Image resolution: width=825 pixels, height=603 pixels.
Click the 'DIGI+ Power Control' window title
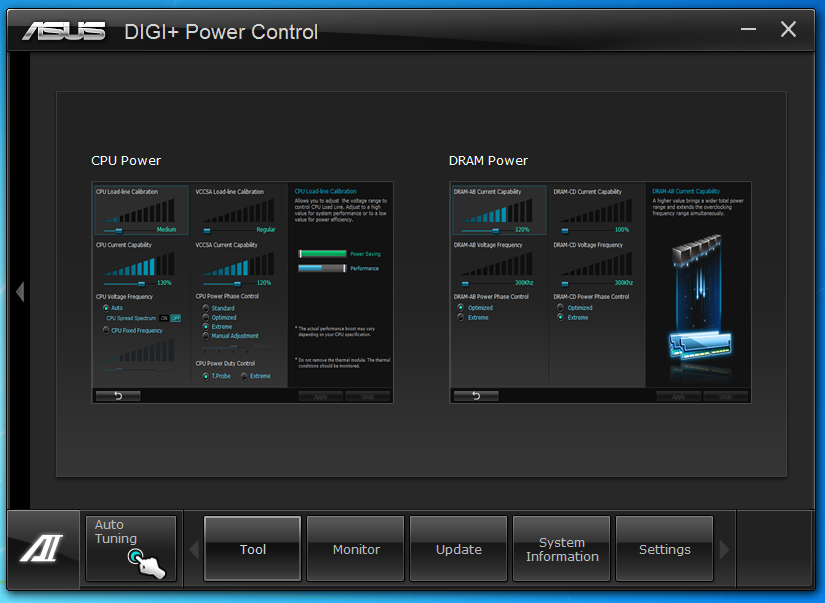[x=221, y=32]
